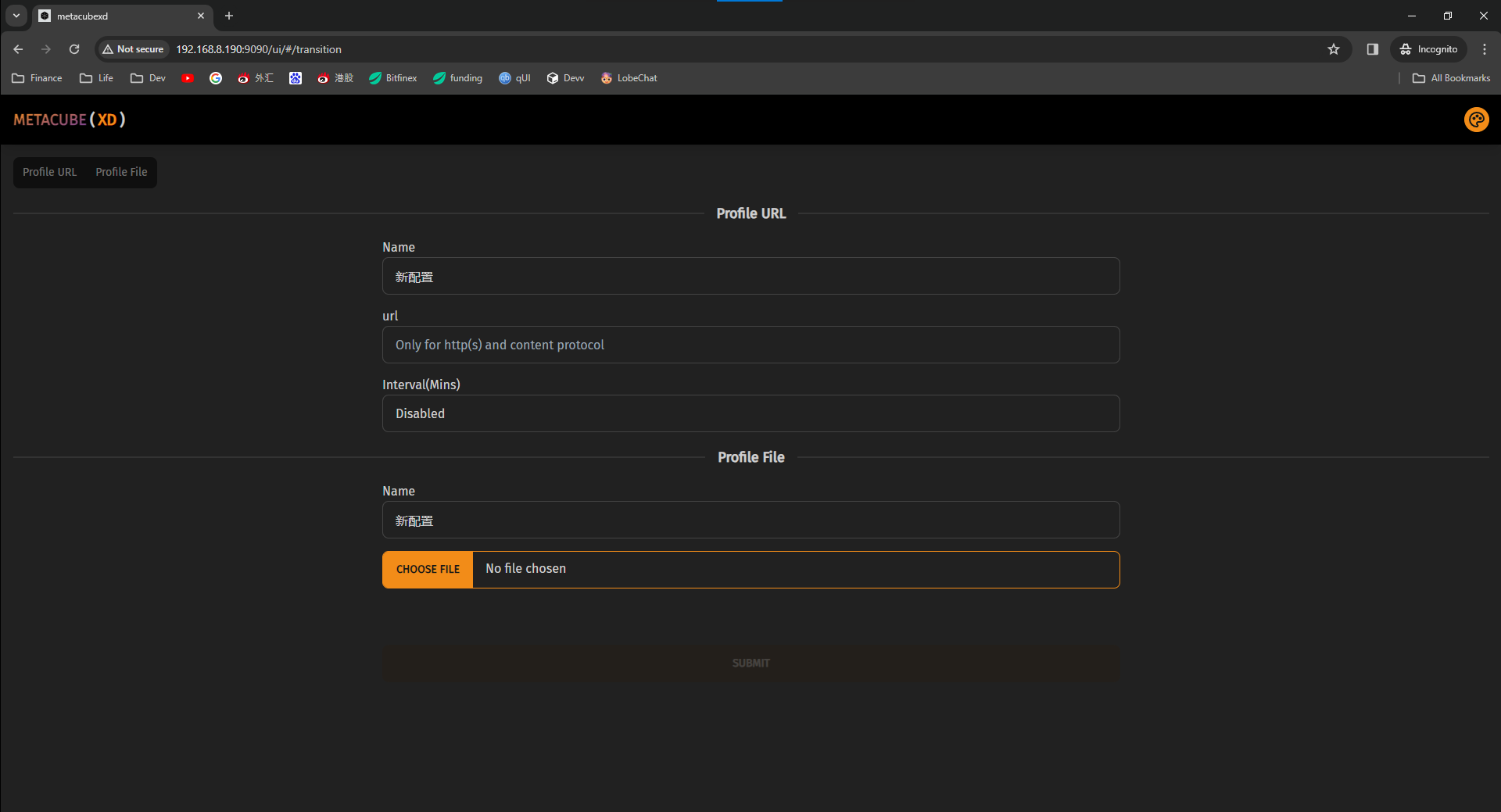Click the METACUBE (XD) logo
The image size is (1501, 812).
pos(70,120)
